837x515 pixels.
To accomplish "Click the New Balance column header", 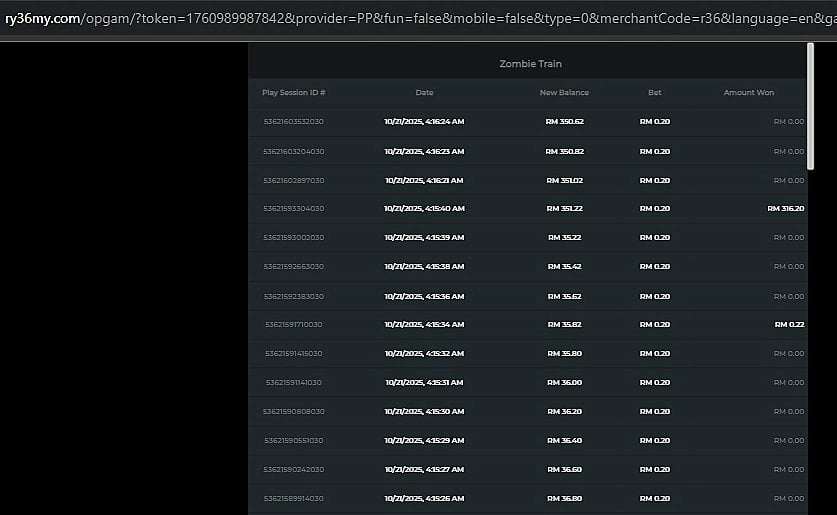I will [564, 93].
